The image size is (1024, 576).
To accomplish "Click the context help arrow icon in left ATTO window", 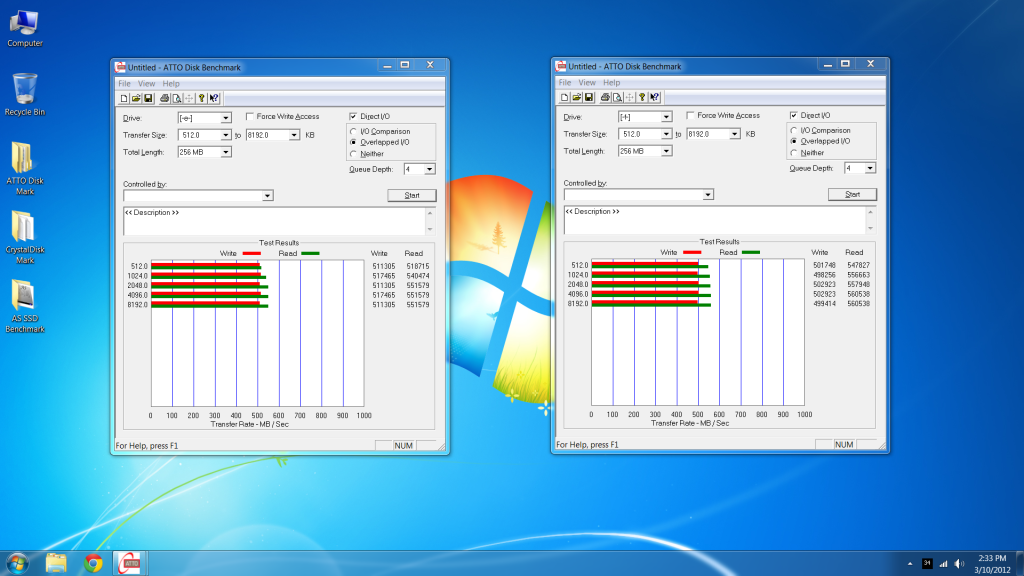I will tap(214, 98).
